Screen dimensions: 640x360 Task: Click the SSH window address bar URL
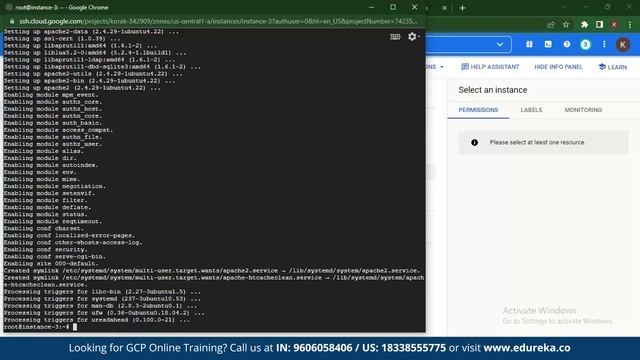pos(218,21)
